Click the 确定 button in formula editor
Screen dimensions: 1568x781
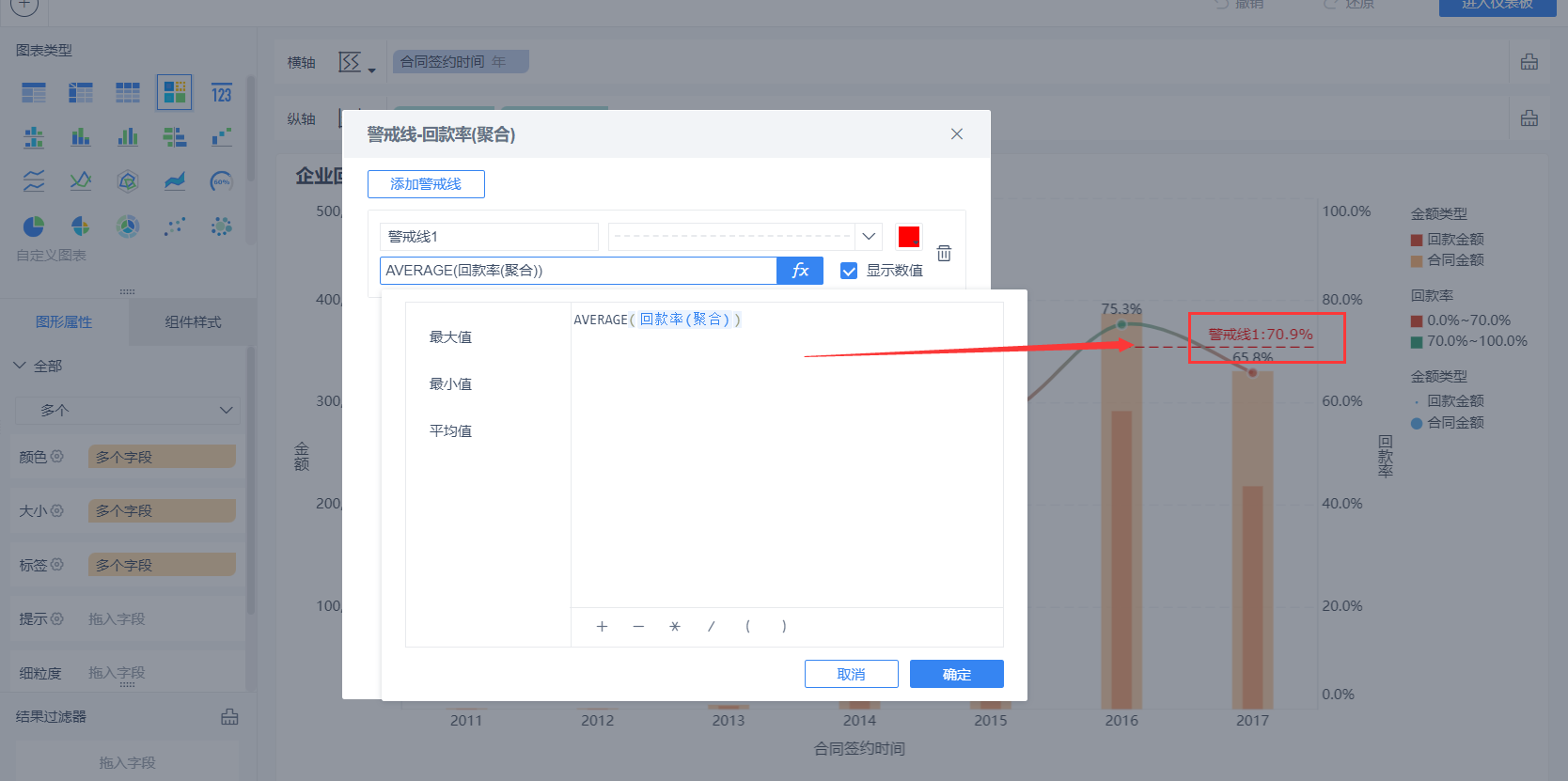point(957,674)
